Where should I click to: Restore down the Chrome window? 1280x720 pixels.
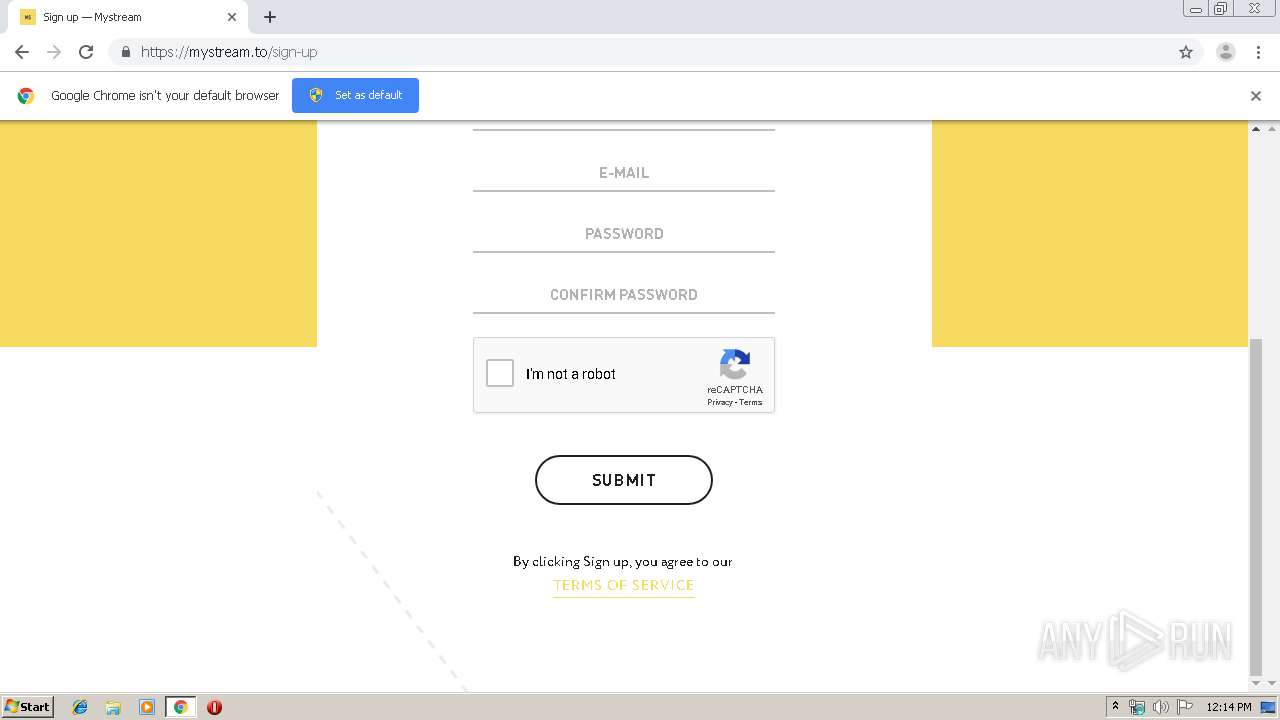[x=1221, y=9]
